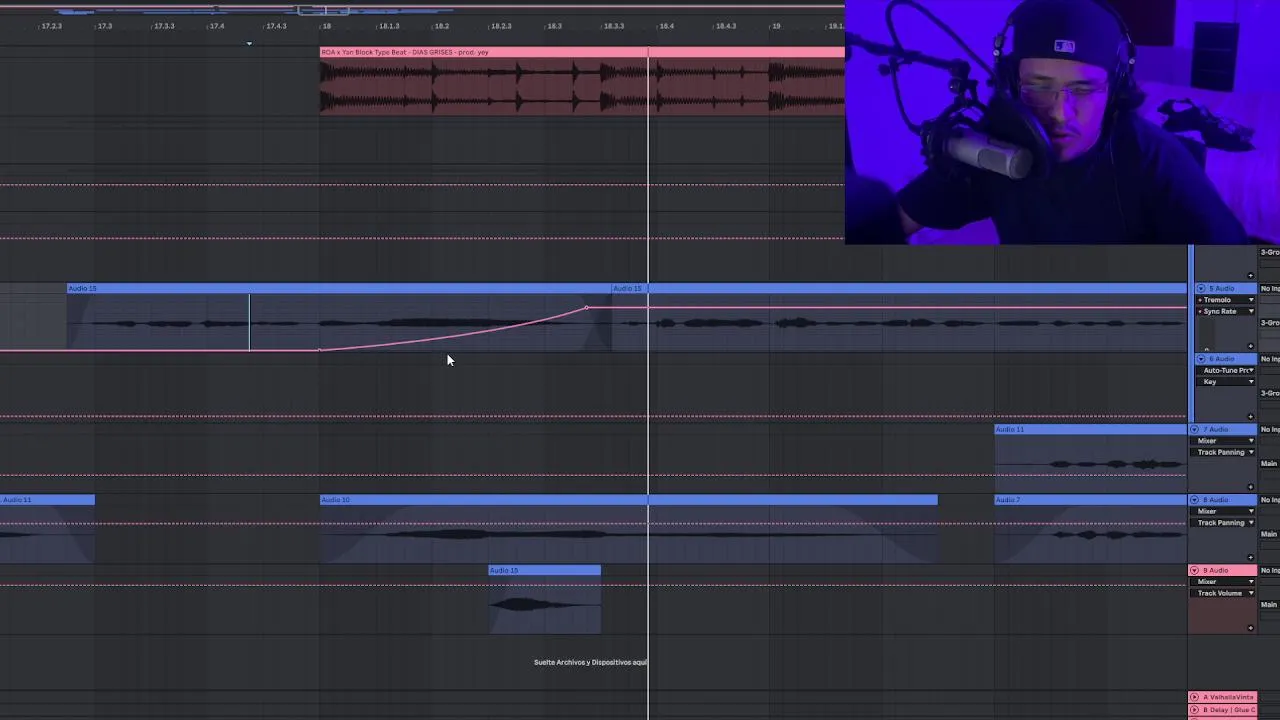Open Tremolo device chooser on 5 Audio

(1226, 300)
